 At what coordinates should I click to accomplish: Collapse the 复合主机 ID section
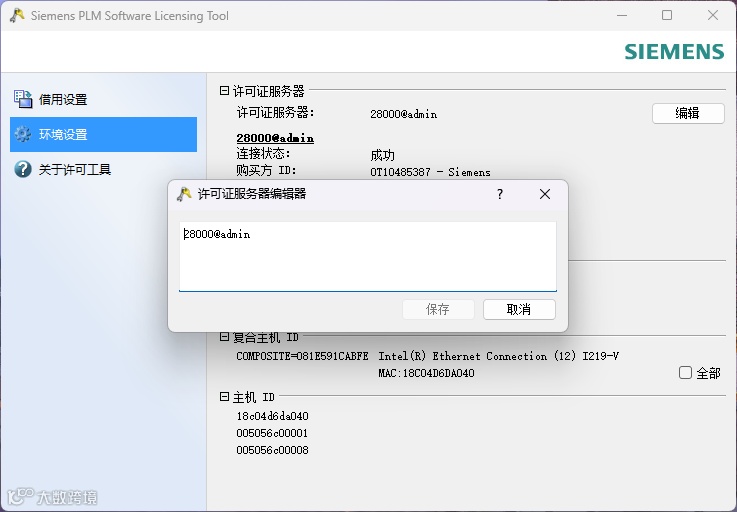pyautogui.click(x=224, y=337)
